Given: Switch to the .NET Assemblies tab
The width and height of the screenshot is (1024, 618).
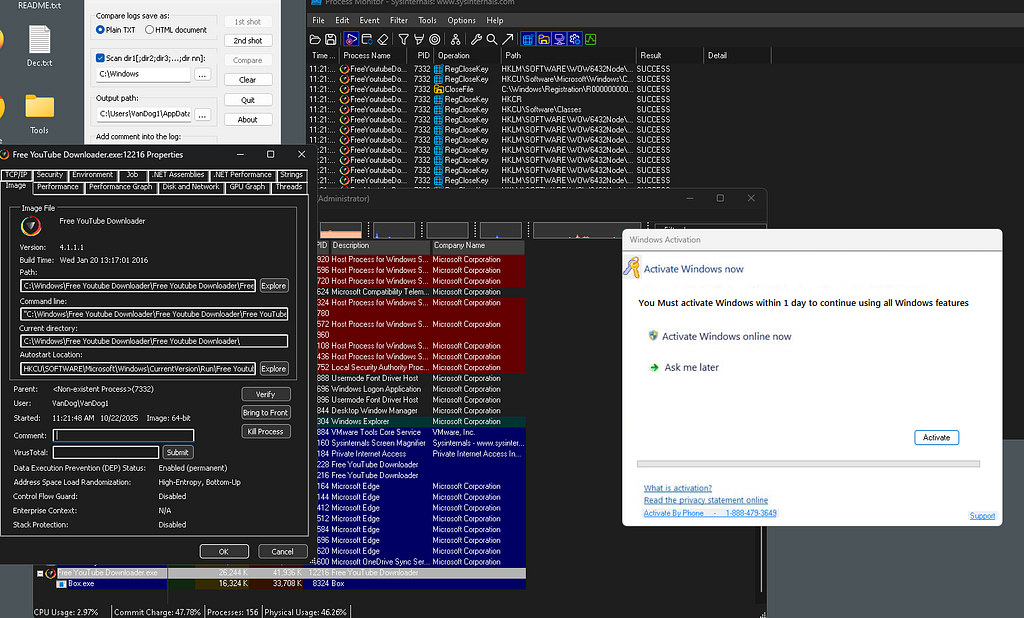Looking at the screenshot, I should coord(178,174).
